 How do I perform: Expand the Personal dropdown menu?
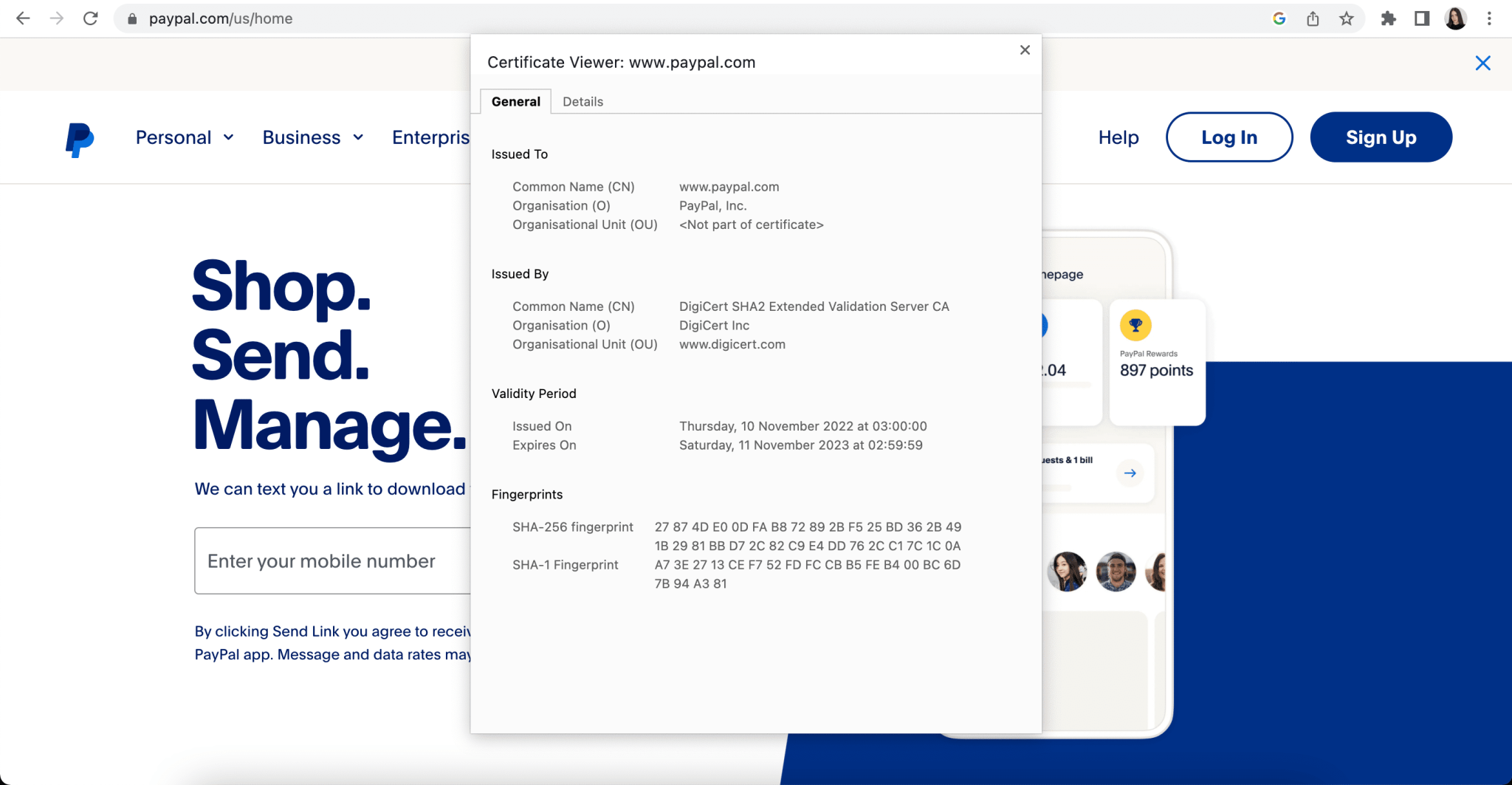coord(185,137)
